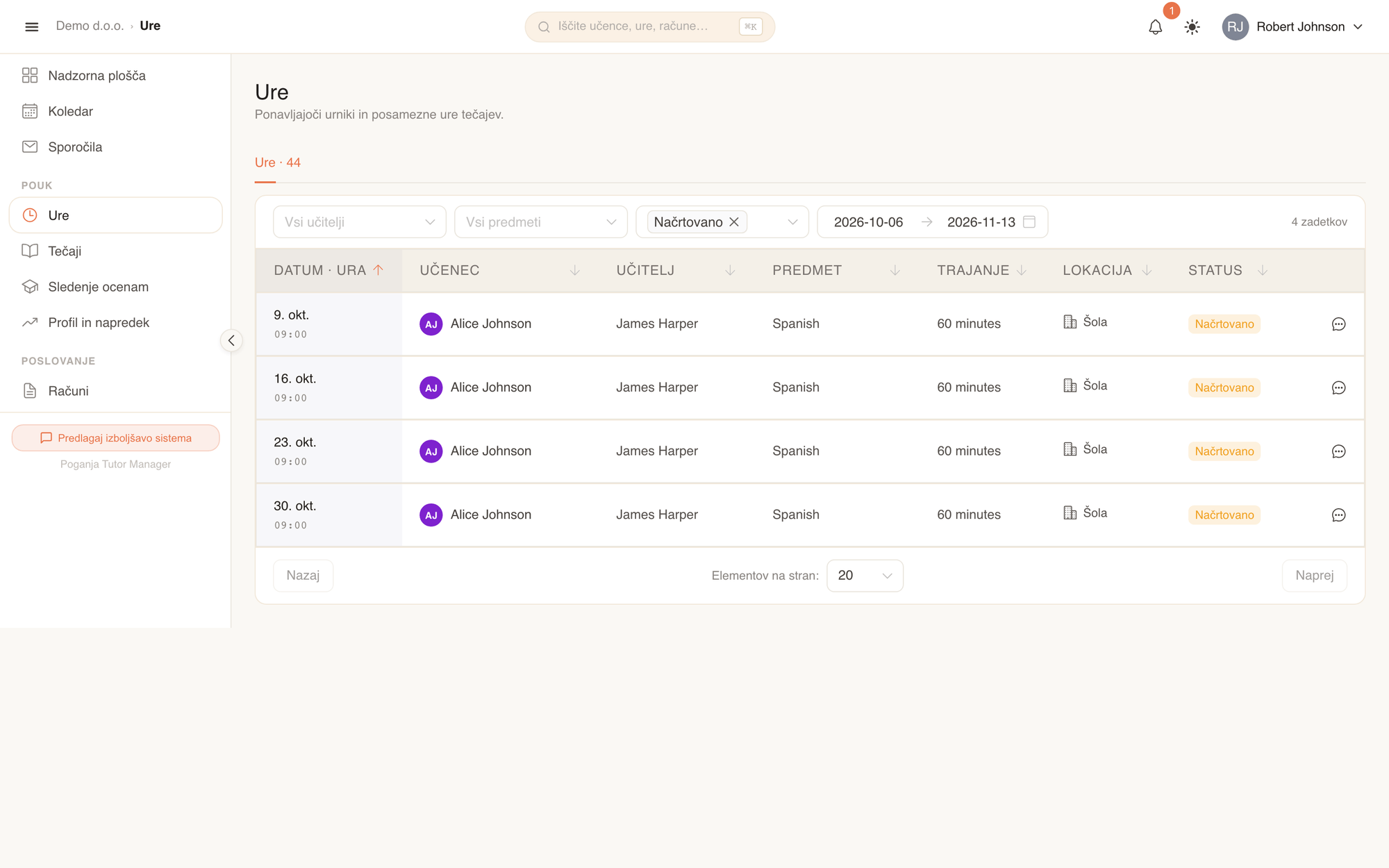Open comment icon for 30. okt. lesson
Screen dimensions: 1389x868
tap(1338, 515)
